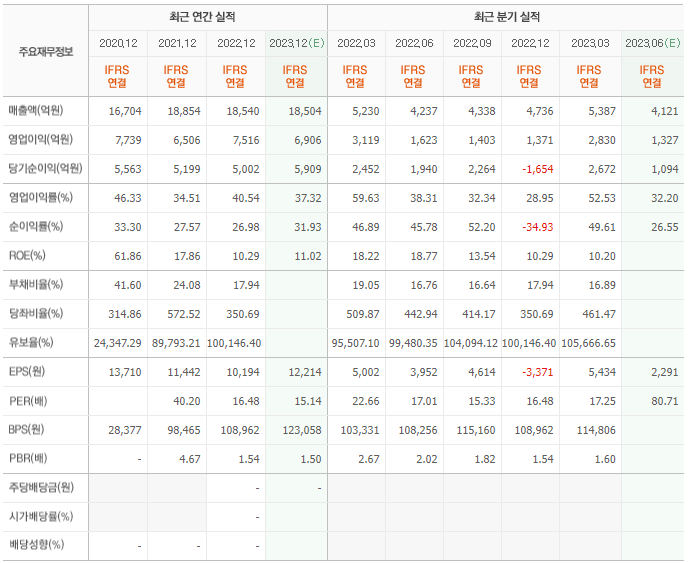This screenshot has height=563, width=691.
Task: Click IFRS 연결 under 2023.06(E) column
Action: (652, 76)
